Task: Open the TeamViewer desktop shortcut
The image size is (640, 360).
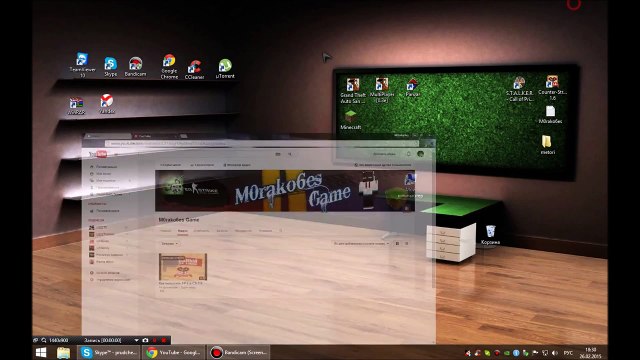Action: 82,64
